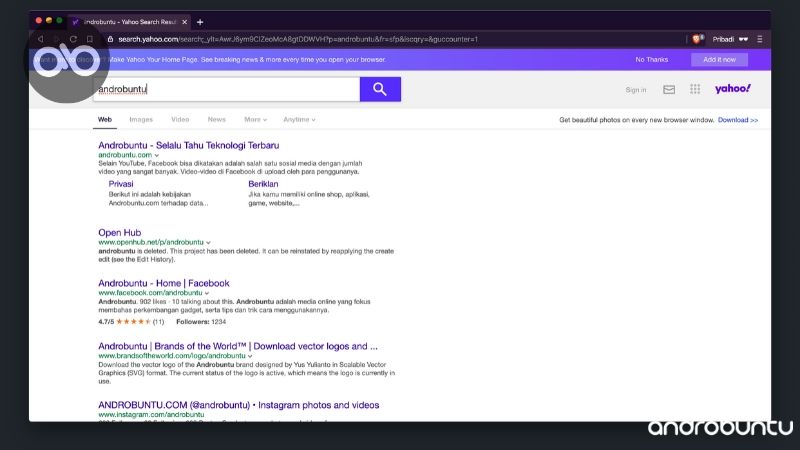Screen dimensions: 800x450
Task: Go back with the browser back arrow
Action: coord(40,39)
